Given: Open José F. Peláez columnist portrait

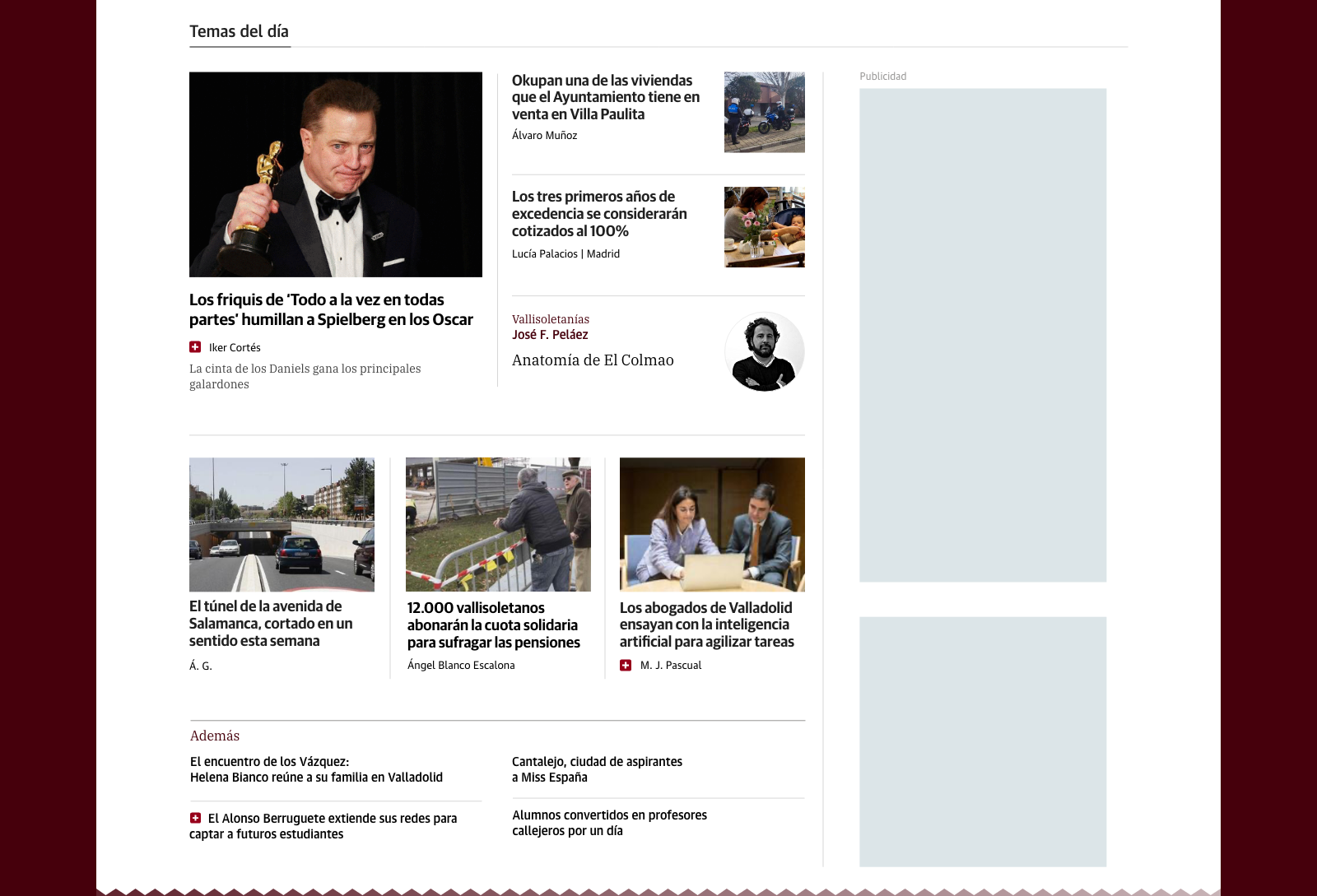Looking at the screenshot, I should click(764, 351).
